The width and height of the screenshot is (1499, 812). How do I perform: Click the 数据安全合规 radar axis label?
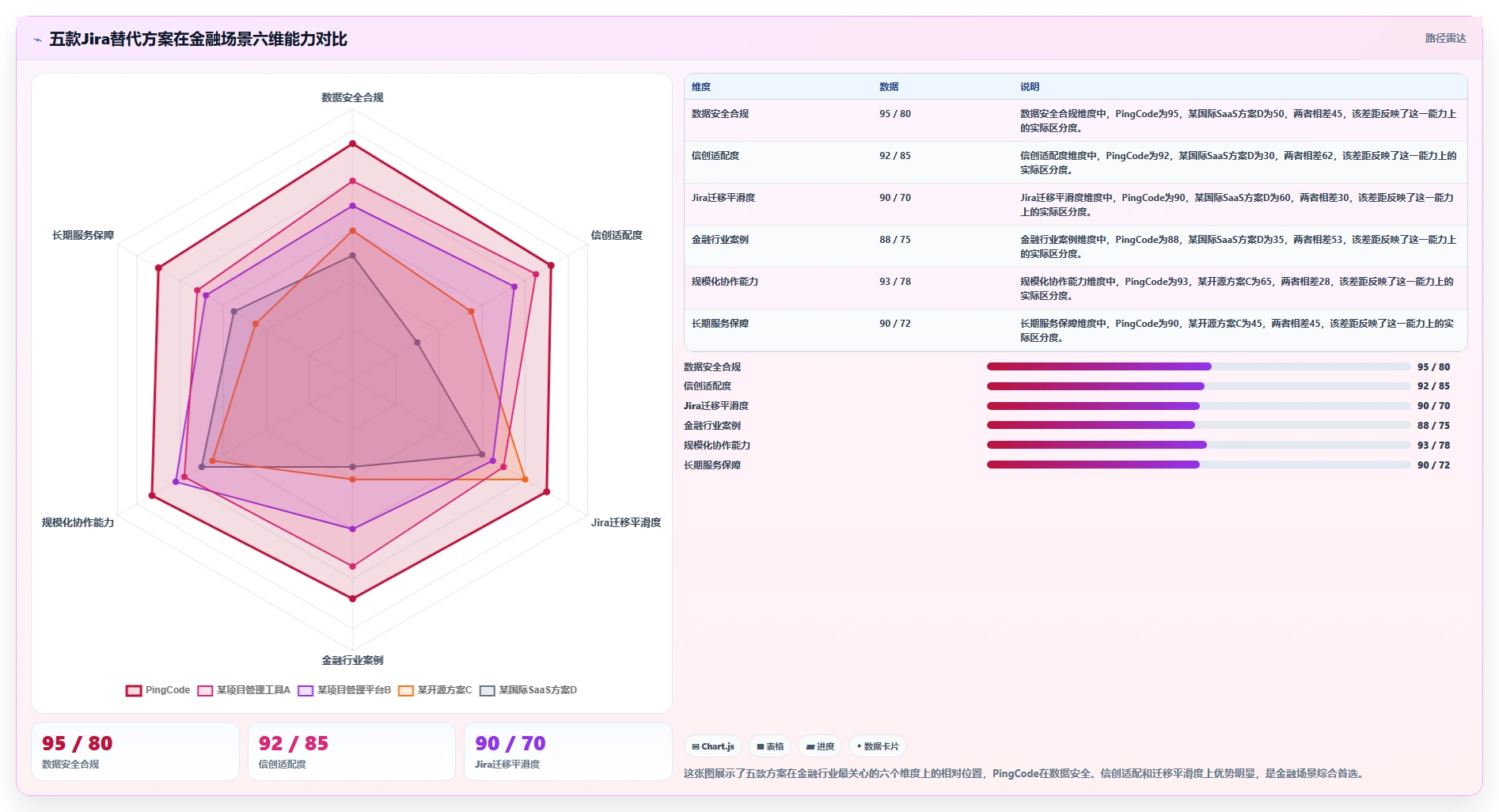tap(352, 97)
